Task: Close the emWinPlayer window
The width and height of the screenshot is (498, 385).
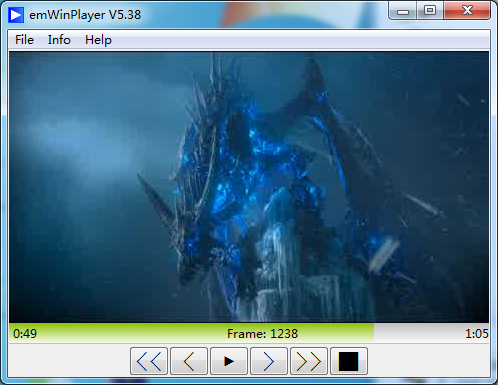Action: click(467, 11)
